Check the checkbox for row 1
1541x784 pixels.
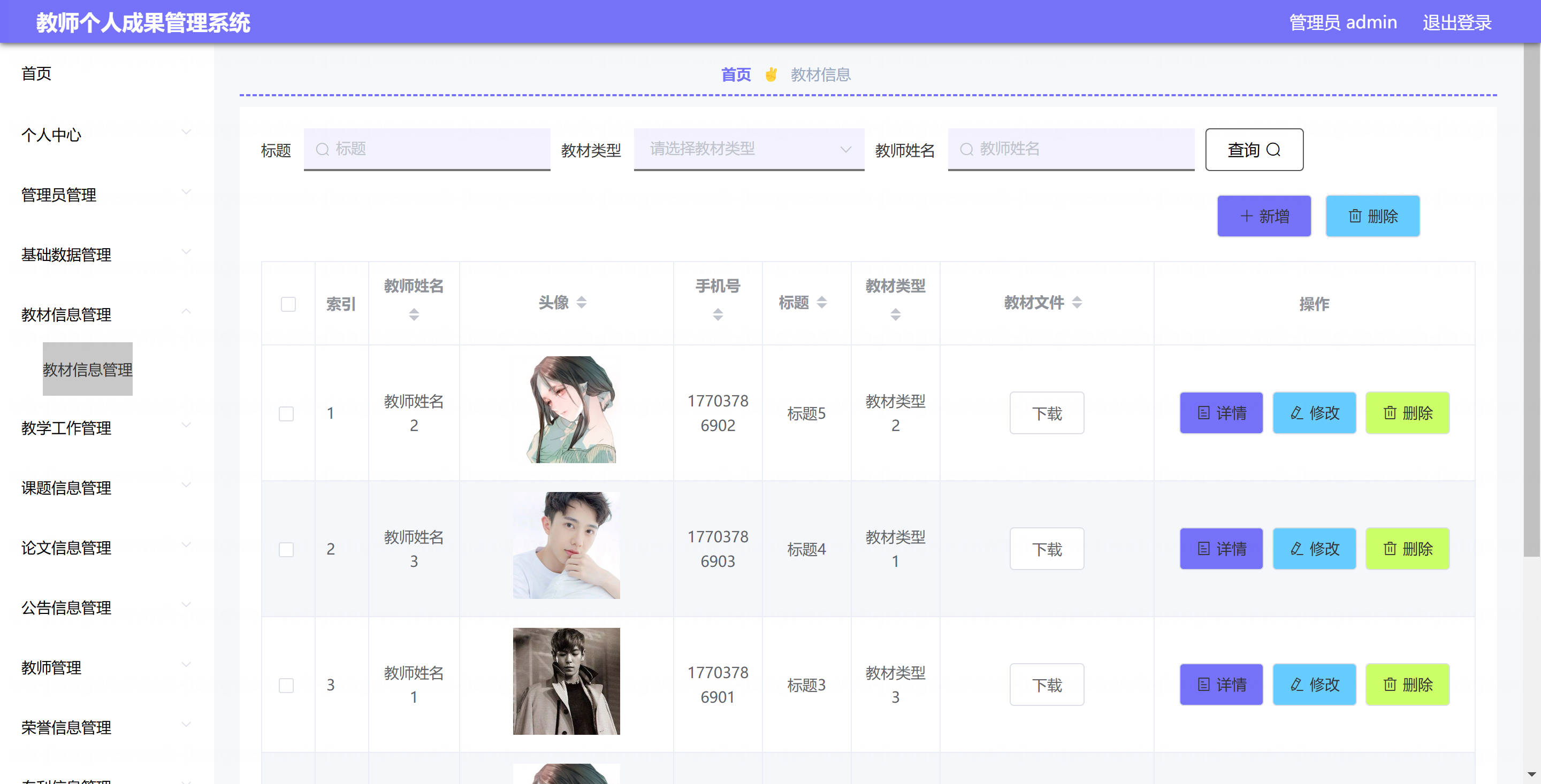point(287,413)
